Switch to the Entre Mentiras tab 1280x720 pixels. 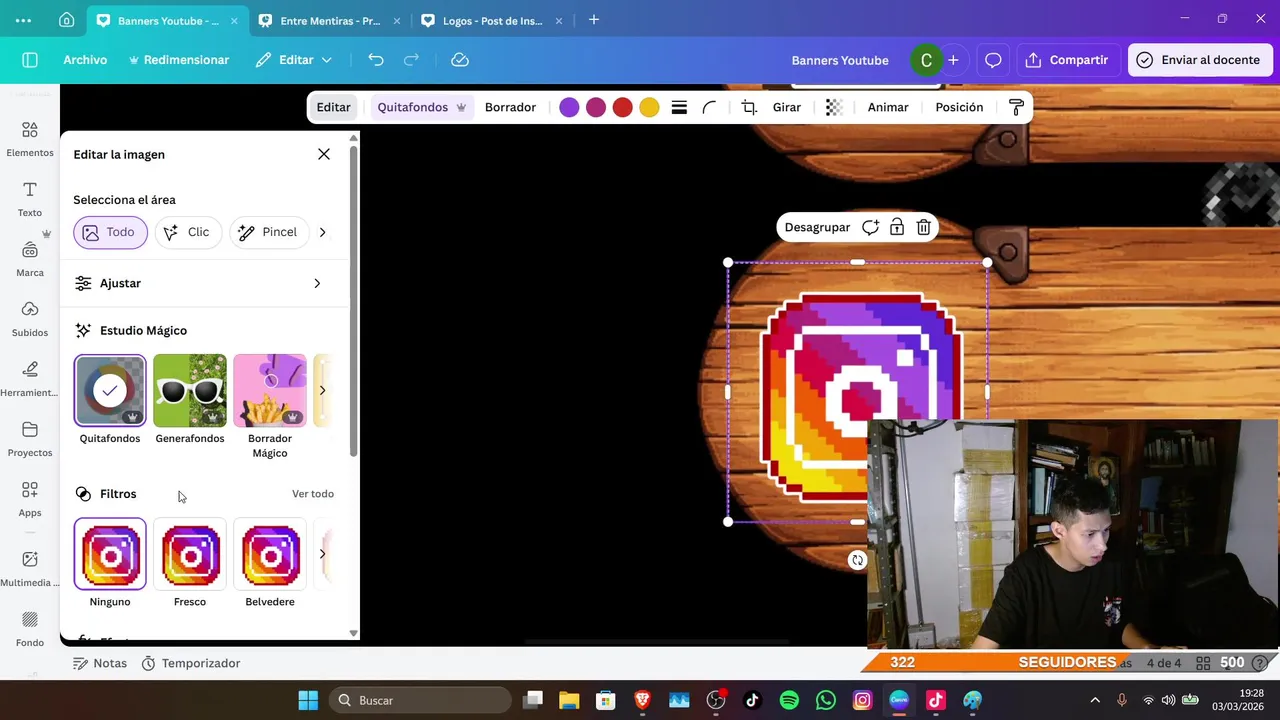coord(328,20)
